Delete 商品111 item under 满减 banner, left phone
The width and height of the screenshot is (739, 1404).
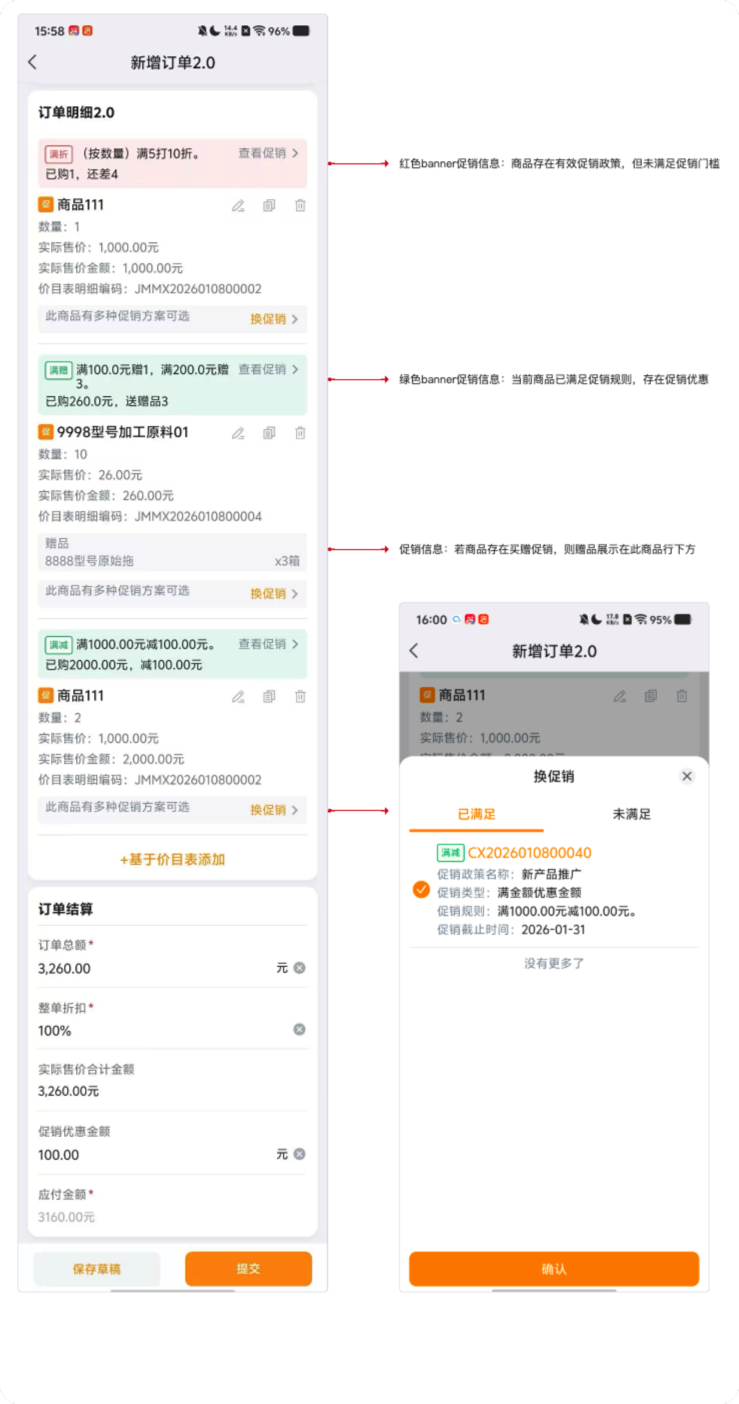click(300, 697)
